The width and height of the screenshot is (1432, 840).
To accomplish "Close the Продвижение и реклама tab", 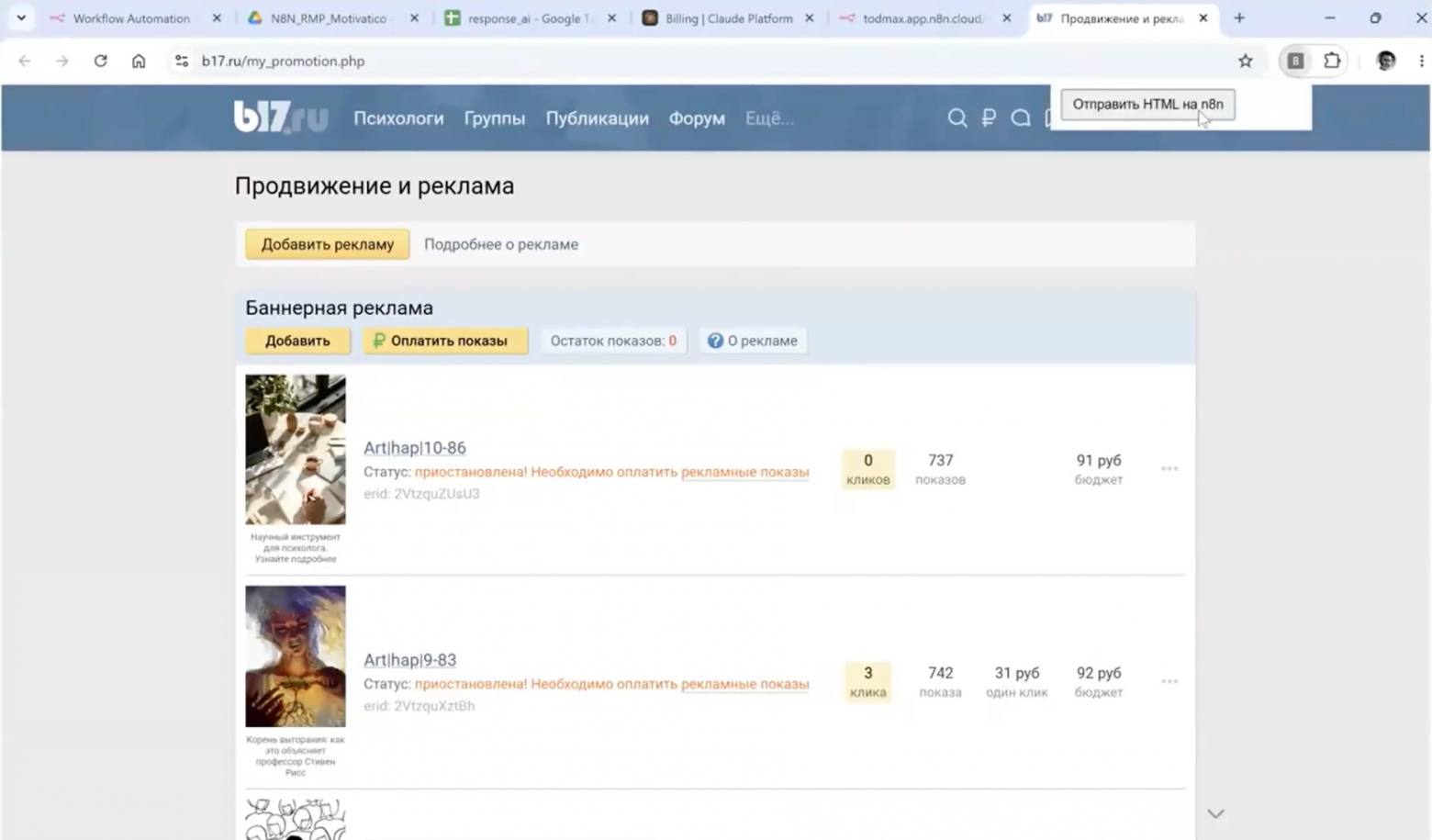I will (1203, 18).
